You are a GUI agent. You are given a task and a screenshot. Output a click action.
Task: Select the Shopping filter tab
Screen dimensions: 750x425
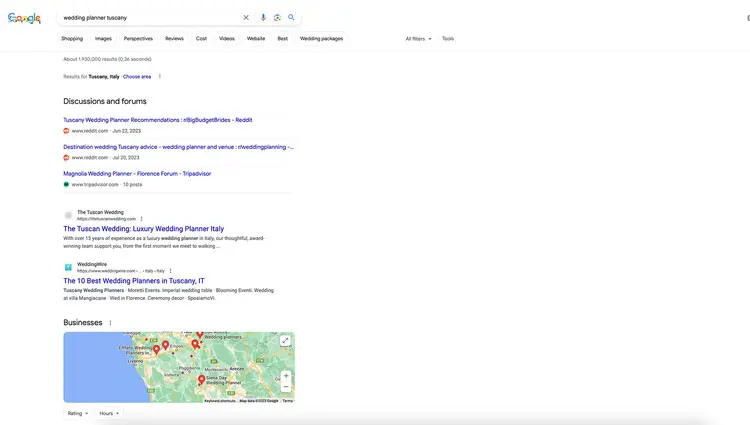point(72,39)
